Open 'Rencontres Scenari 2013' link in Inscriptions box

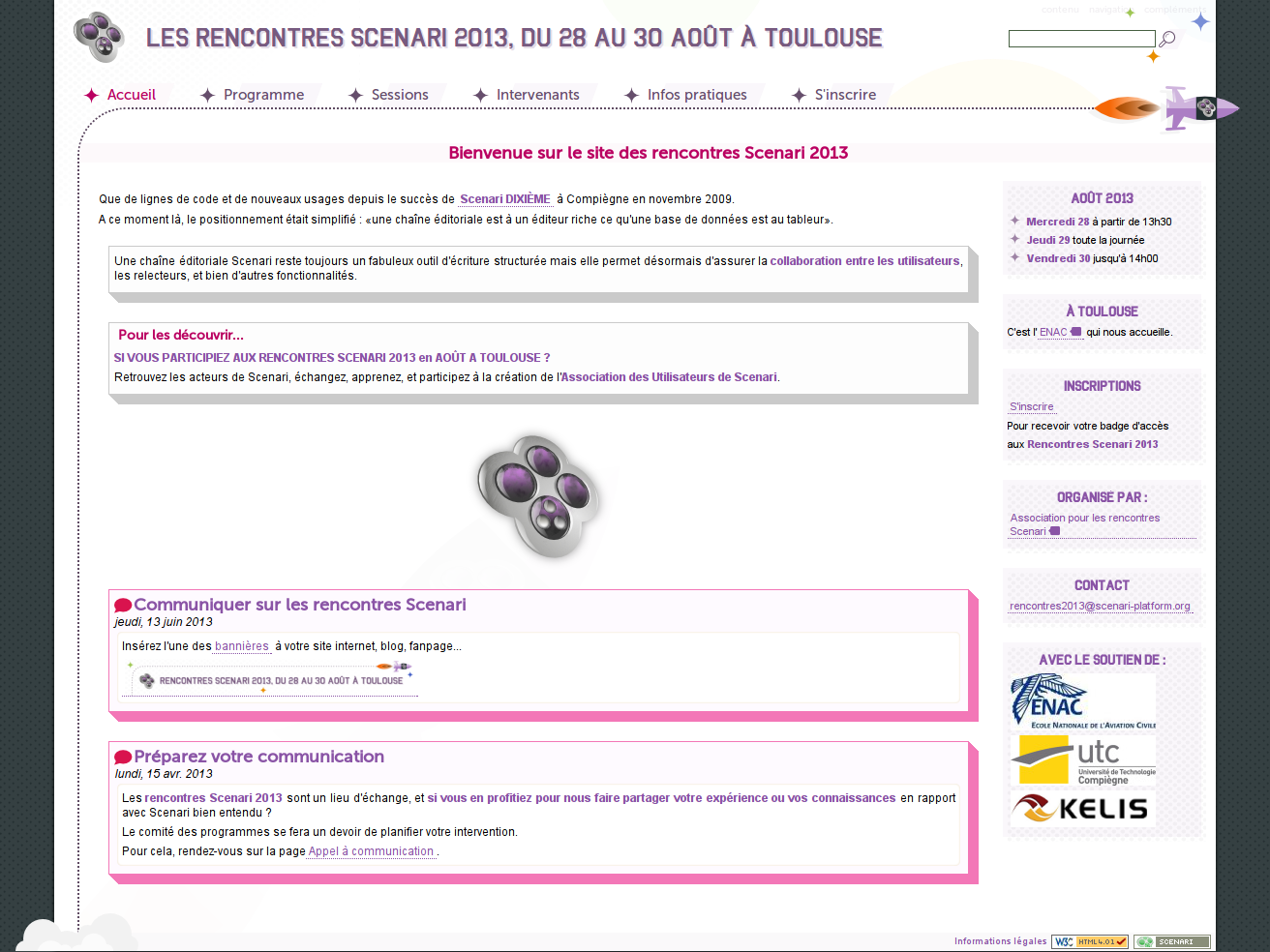pyautogui.click(x=1093, y=444)
